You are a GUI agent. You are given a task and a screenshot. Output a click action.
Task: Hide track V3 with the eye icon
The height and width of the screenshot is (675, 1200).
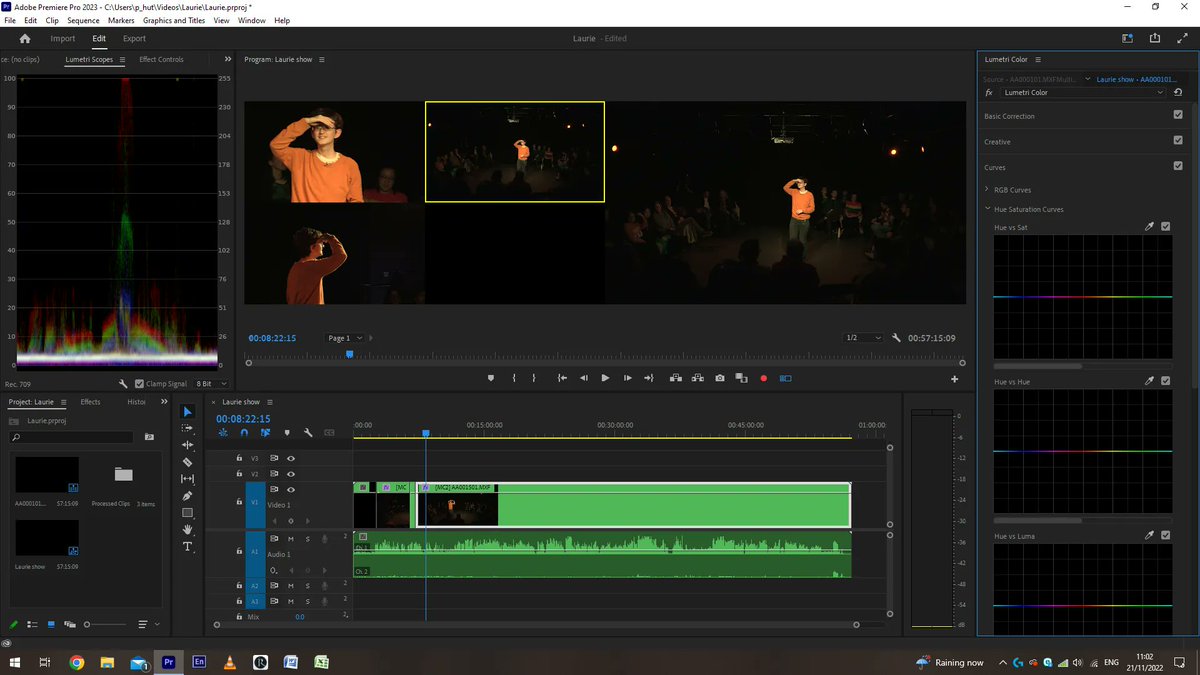(x=291, y=458)
